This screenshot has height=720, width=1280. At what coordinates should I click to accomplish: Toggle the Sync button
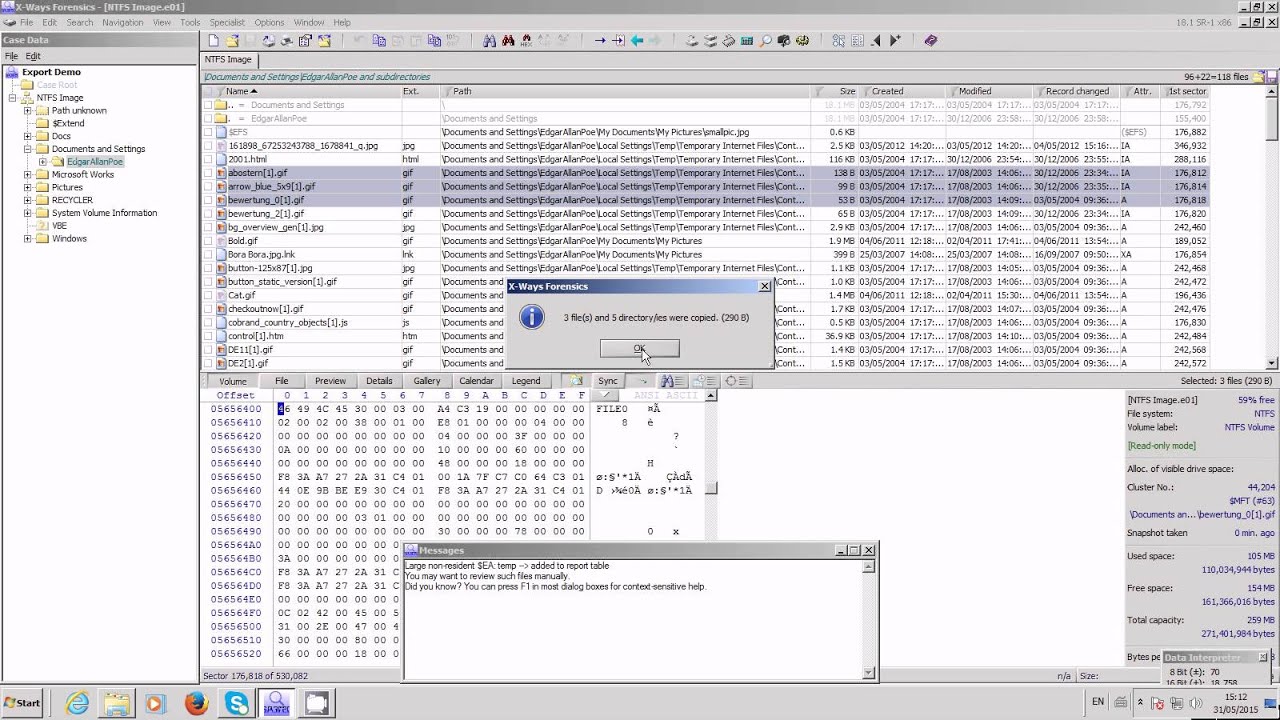tap(608, 381)
